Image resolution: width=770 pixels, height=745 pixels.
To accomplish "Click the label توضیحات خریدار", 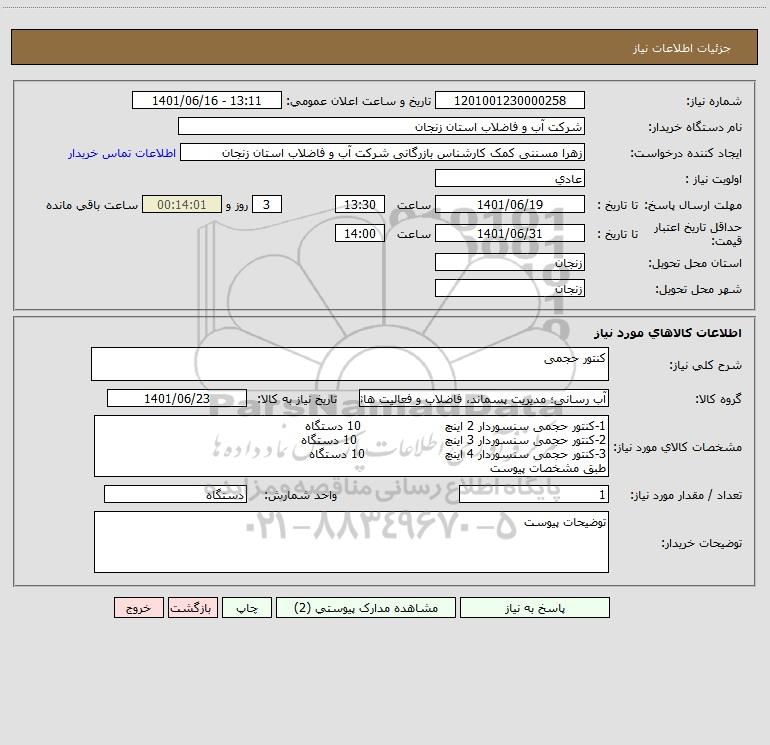I will point(702,543).
